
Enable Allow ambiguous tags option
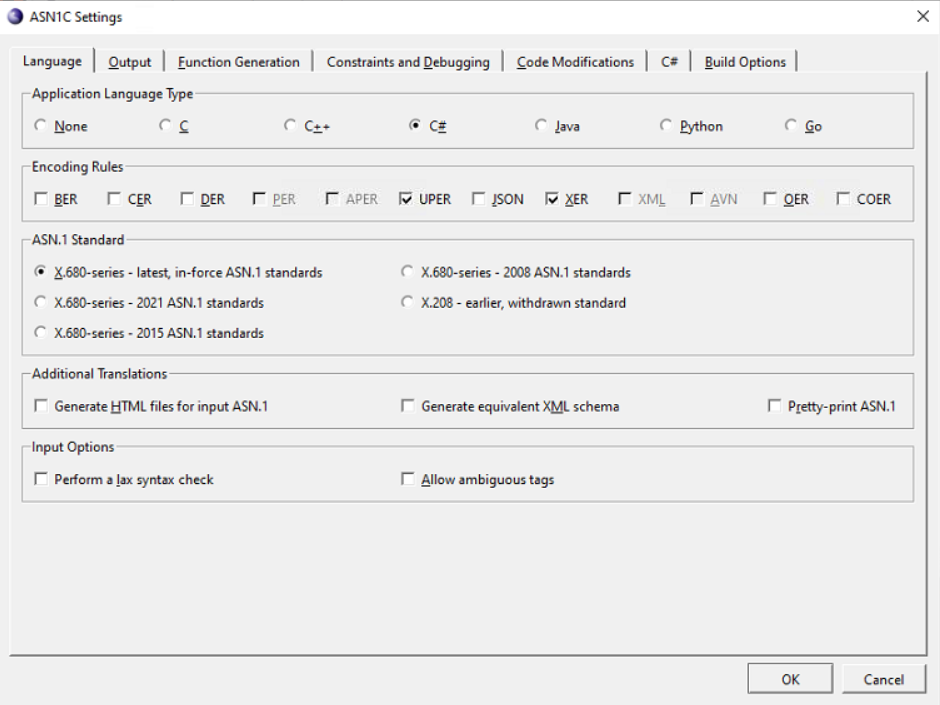[408, 479]
